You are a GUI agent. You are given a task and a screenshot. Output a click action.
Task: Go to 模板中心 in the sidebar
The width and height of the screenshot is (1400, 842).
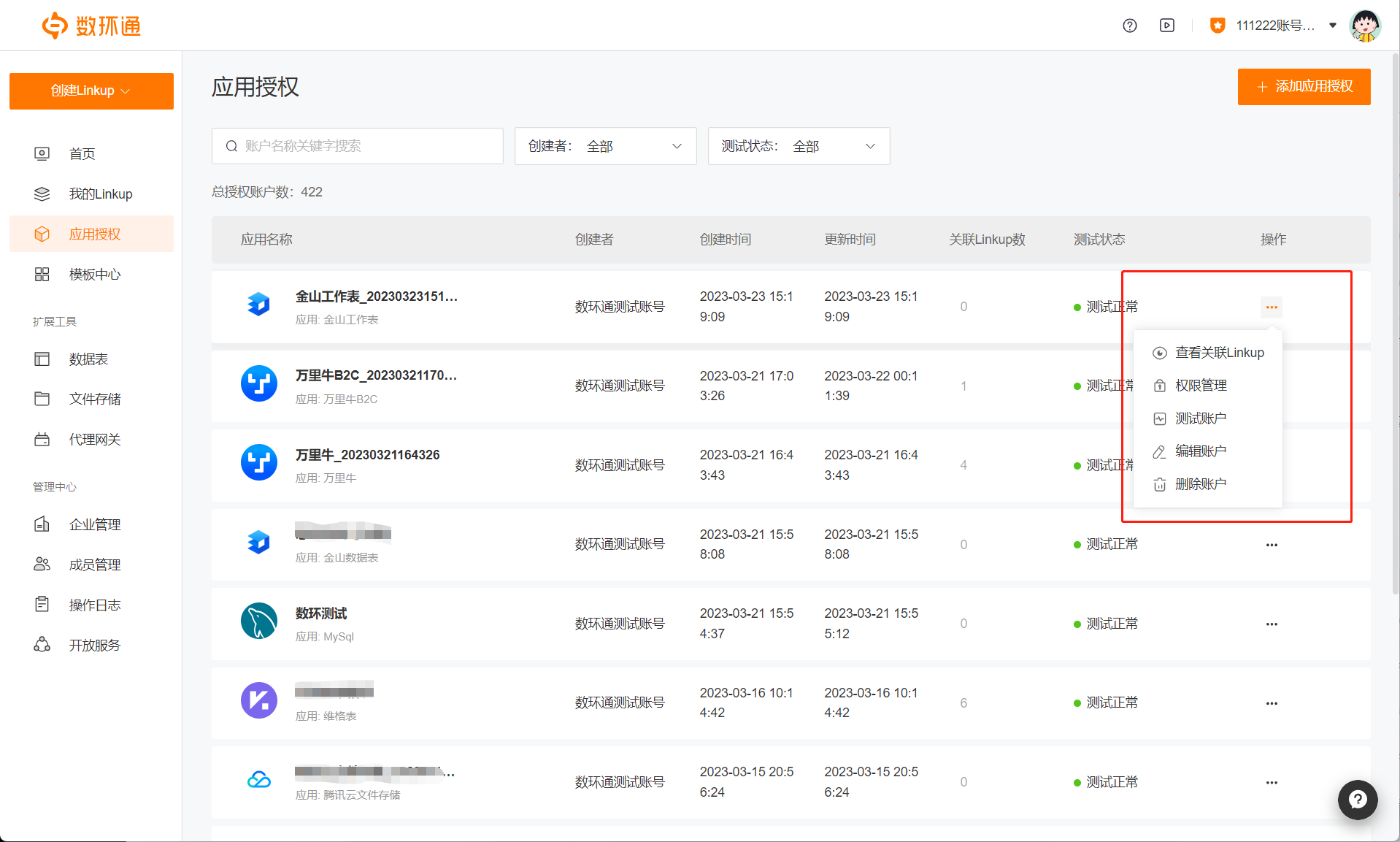click(x=94, y=275)
